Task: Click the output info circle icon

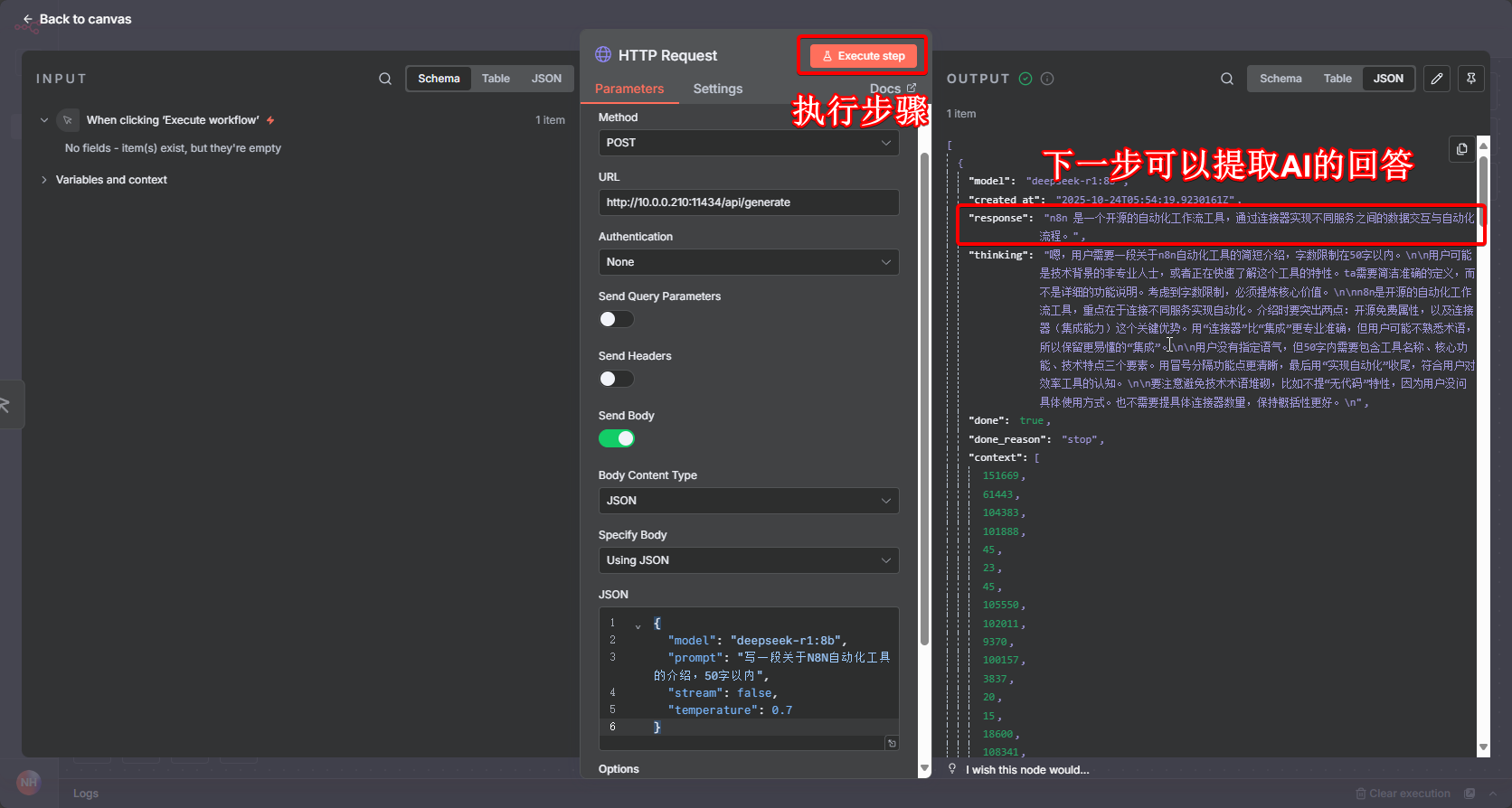Action: [1047, 79]
